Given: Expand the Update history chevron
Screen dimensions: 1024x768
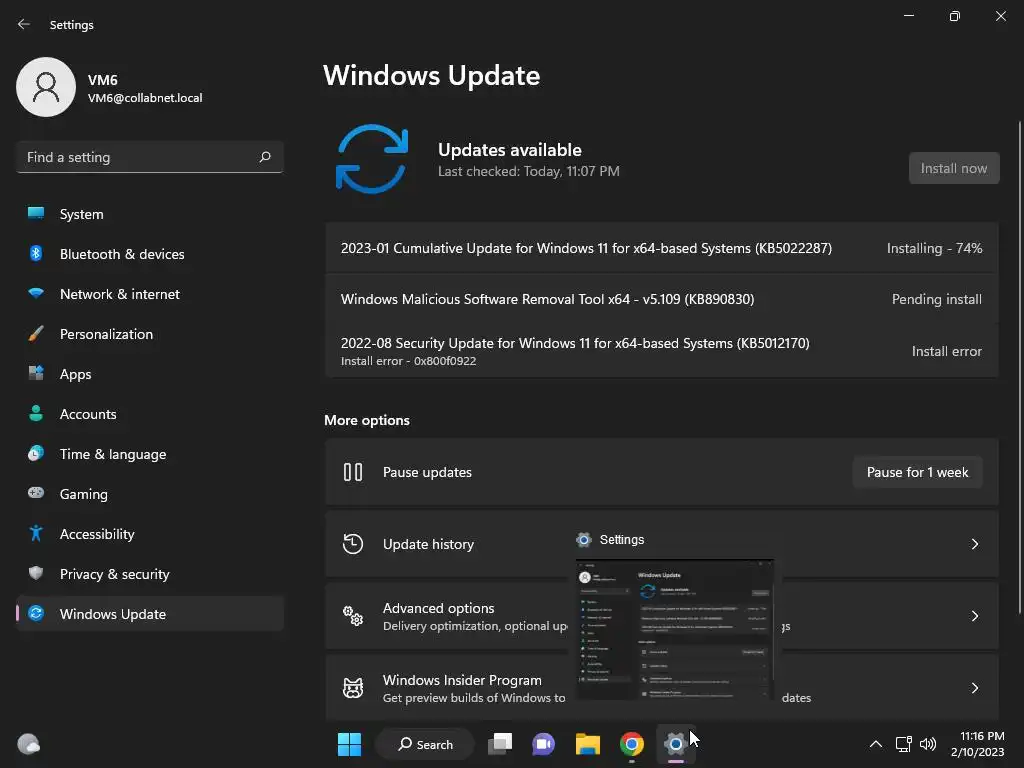Looking at the screenshot, I should point(974,544).
